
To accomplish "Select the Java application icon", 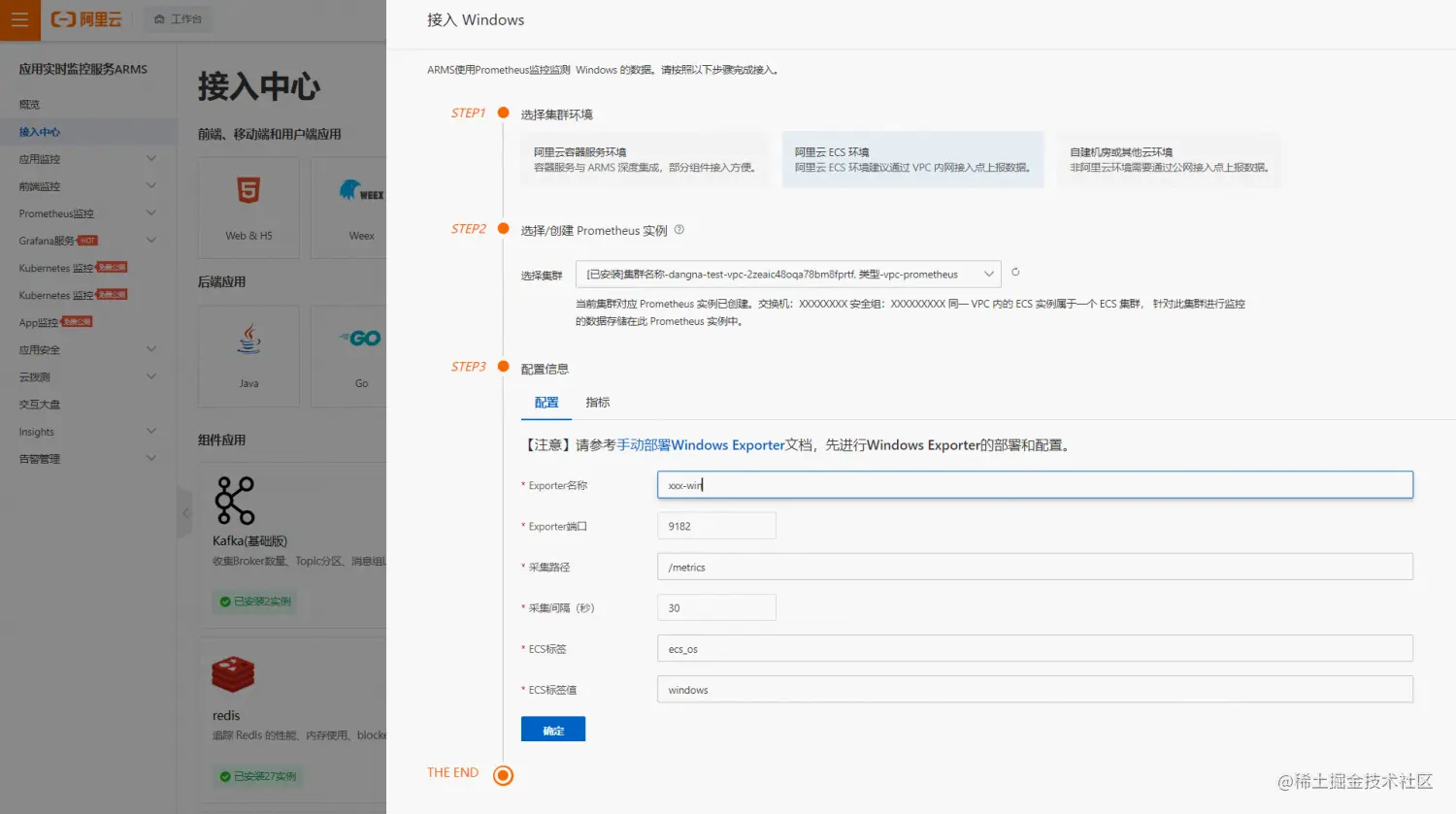I will (248, 339).
